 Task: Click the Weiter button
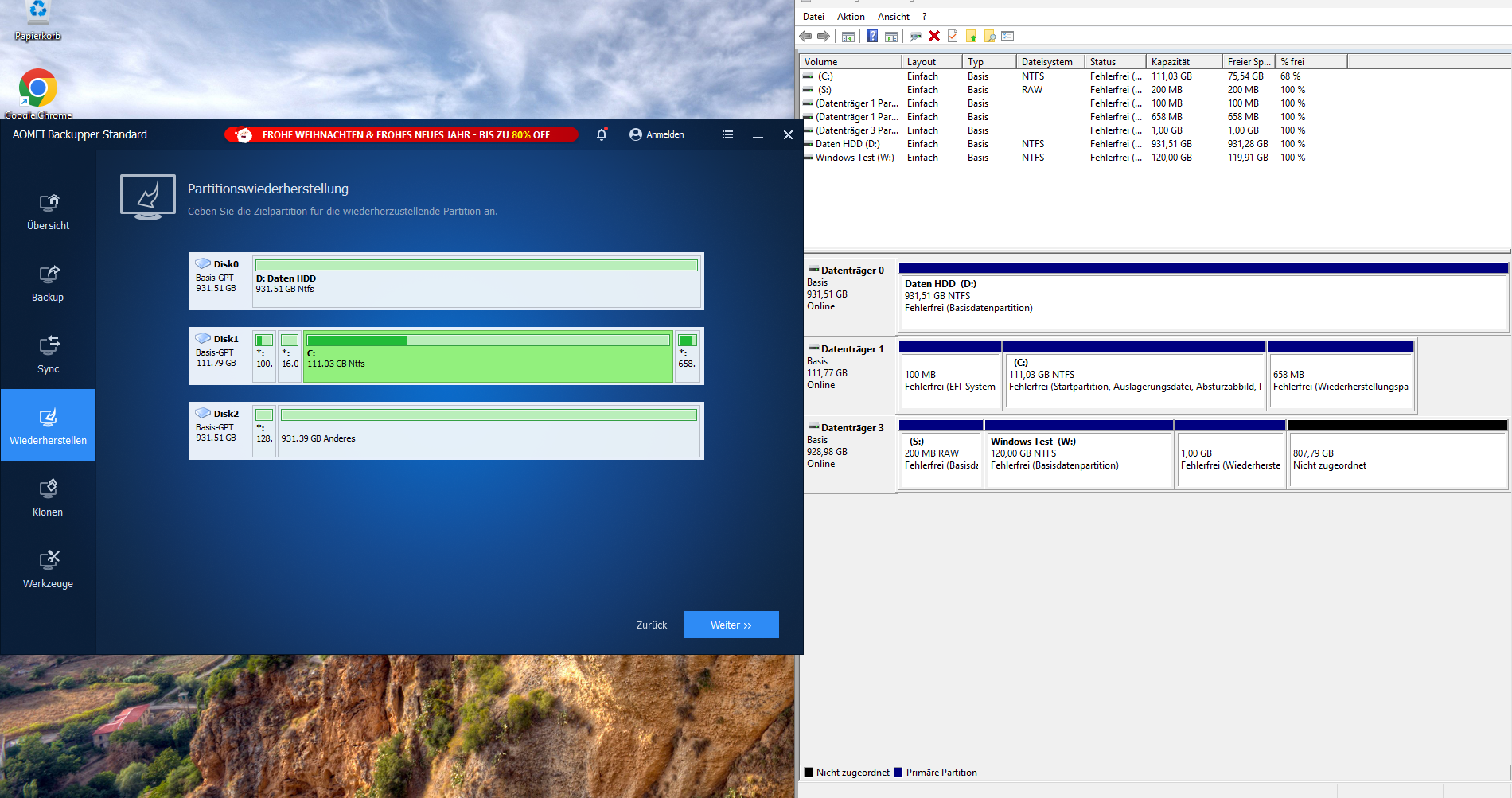731,625
